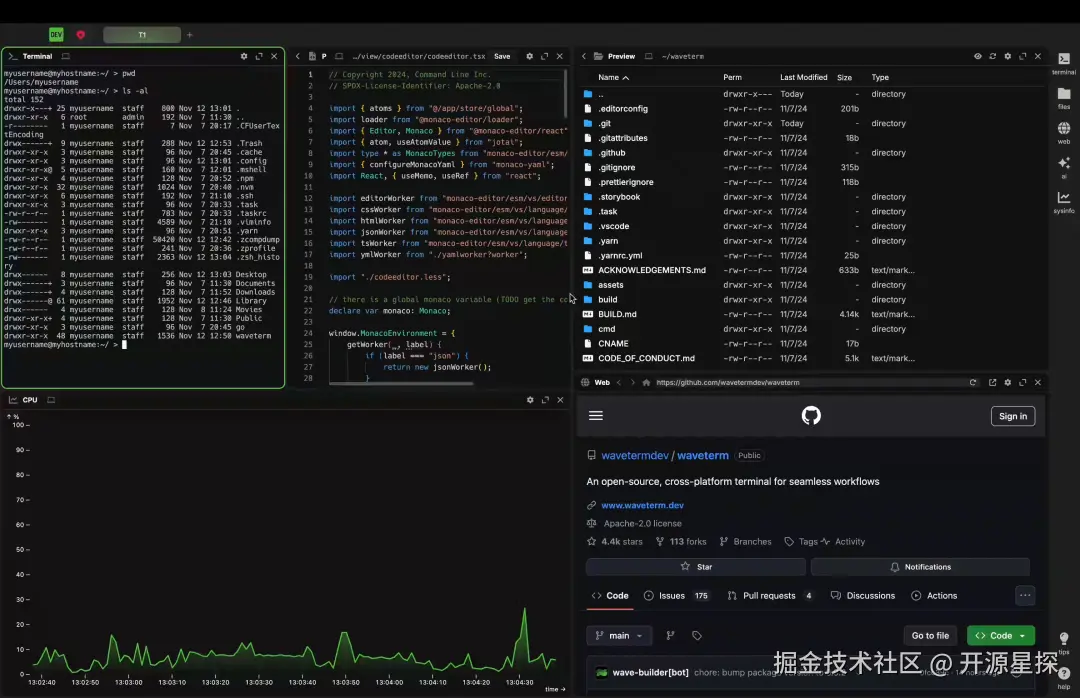1080x698 pixels.
Task: Open the www.waveterm.dev link
Action: click(643, 505)
